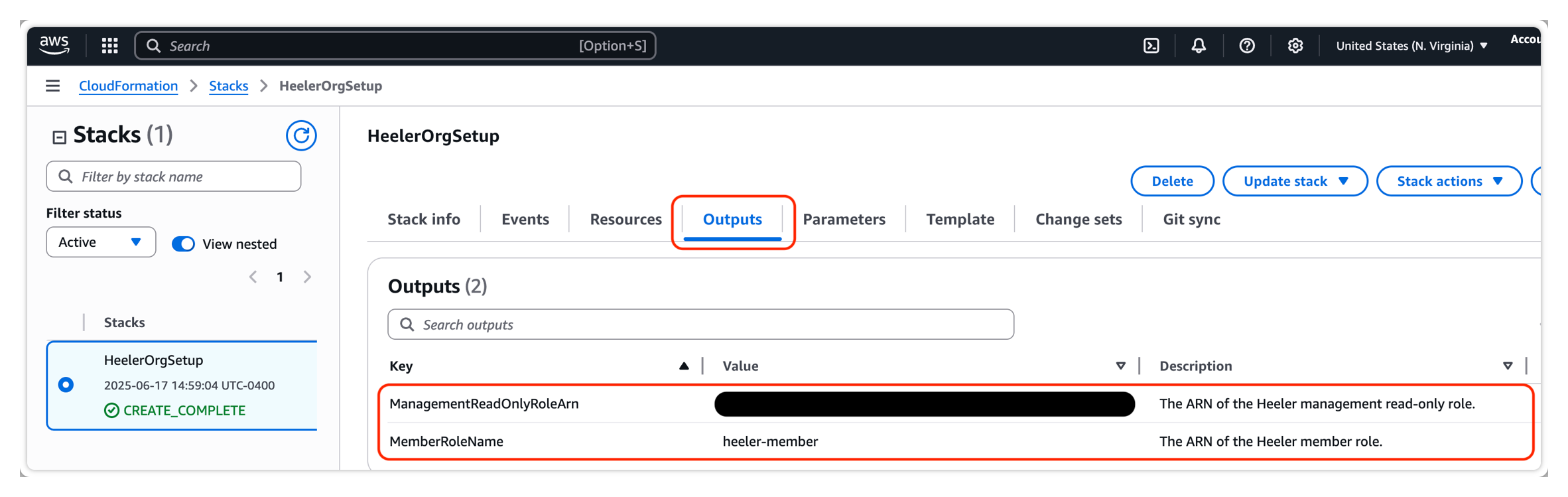
Task: Click the management read-only role description
Action: pos(1317,403)
